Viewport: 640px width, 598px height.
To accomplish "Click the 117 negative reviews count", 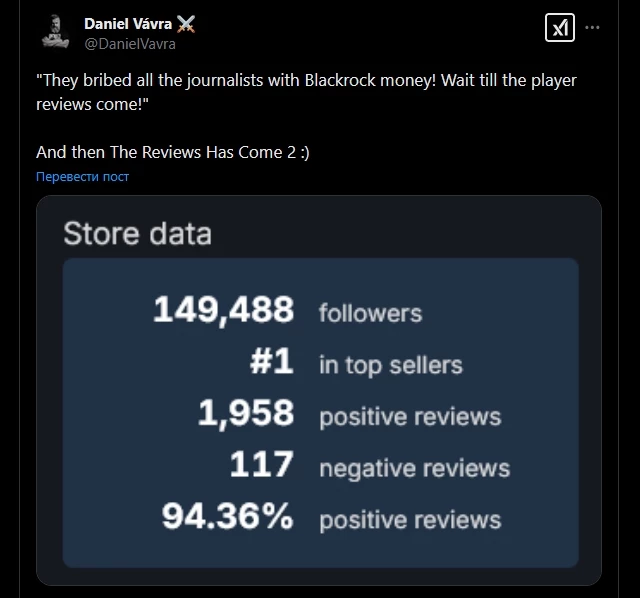I will [x=261, y=465].
